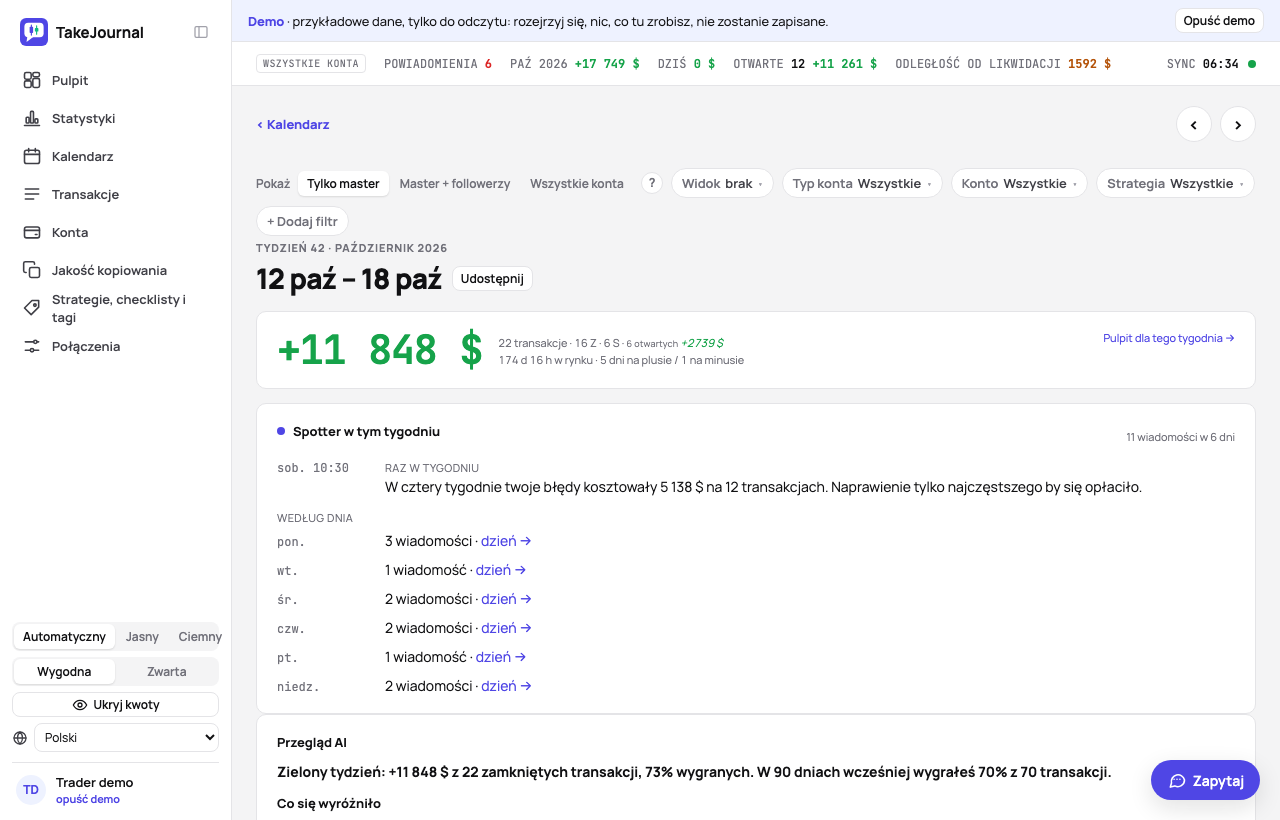This screenshot has width=1280, height=820.
Task: Open Konta card icon
Action: [32, 232]
